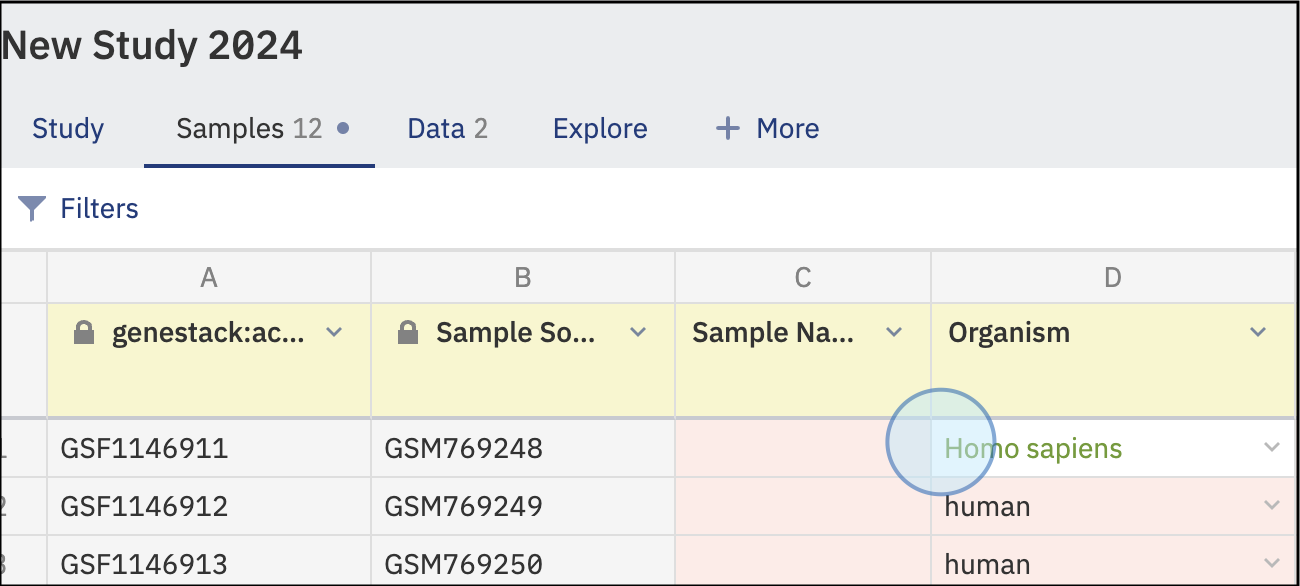Screen dimensions: 1300x586
Task: Select cell GSF1146911
Action: point(209,448)
